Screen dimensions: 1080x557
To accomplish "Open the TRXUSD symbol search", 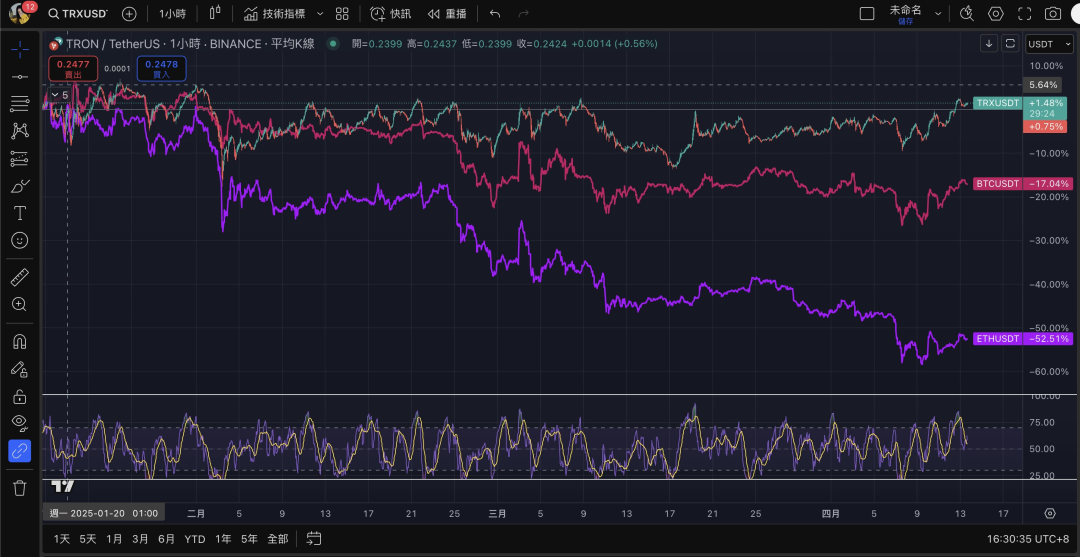I will click(x=78, y=14).
